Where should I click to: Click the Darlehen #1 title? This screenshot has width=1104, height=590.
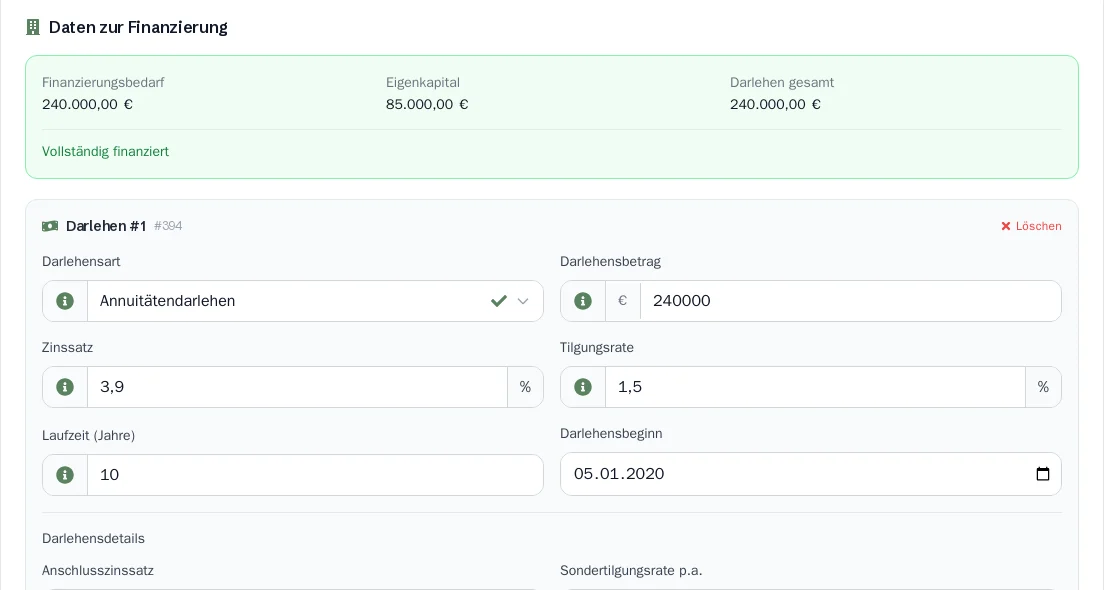106,226
